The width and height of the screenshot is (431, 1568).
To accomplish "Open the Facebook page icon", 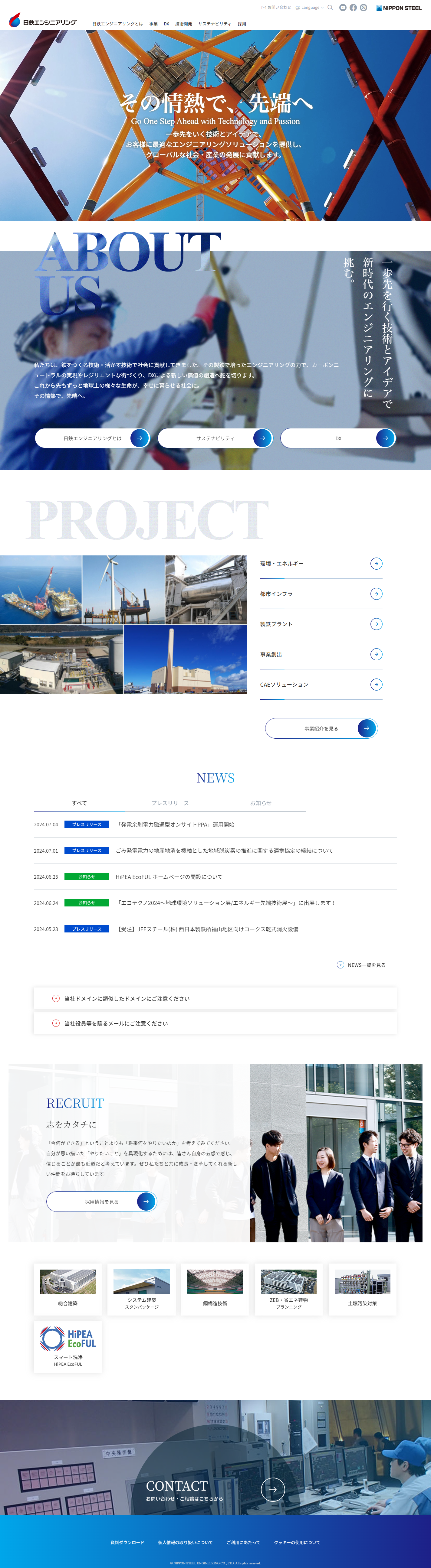I will click(x=353, y=8).
